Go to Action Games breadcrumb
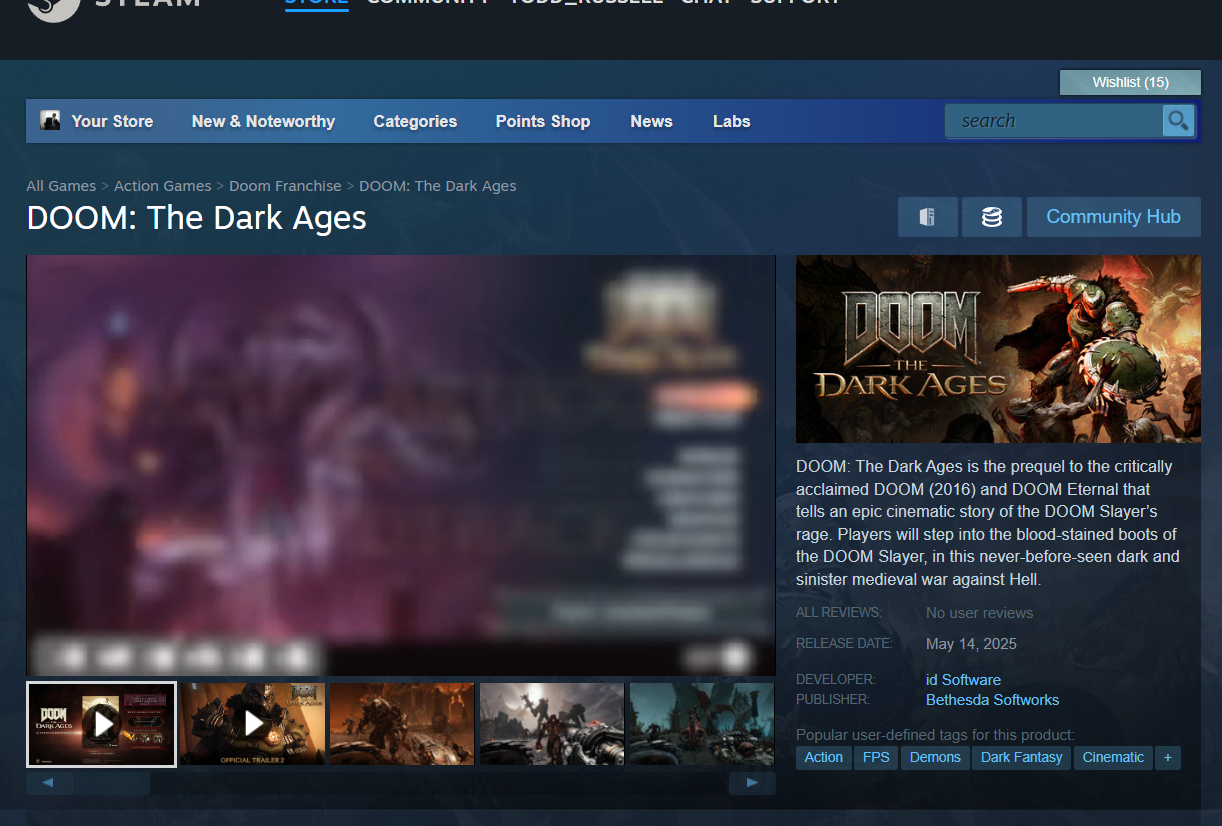Image resolution: width=1222 pixels, height=826 pixels. [162, 186]
